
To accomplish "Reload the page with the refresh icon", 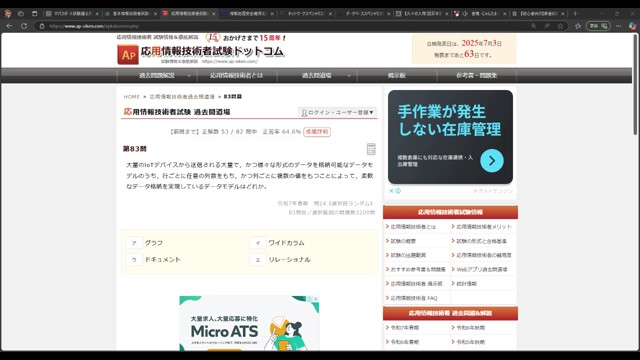I will (x=24, y=26).
